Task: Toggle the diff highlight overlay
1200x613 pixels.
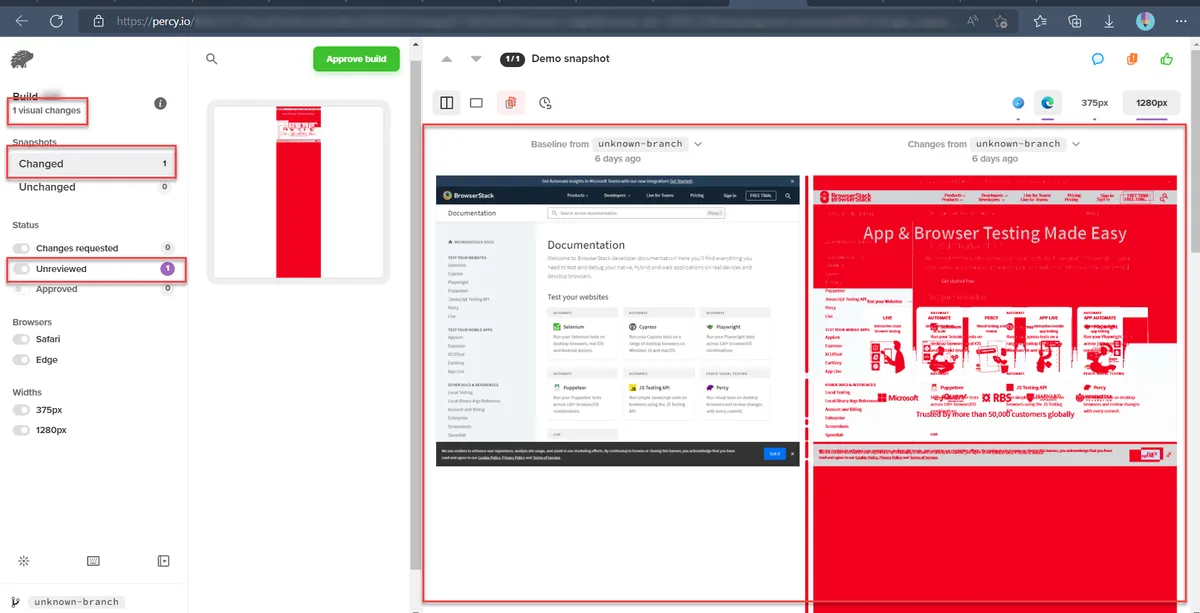Action: (x=510, y=102)
